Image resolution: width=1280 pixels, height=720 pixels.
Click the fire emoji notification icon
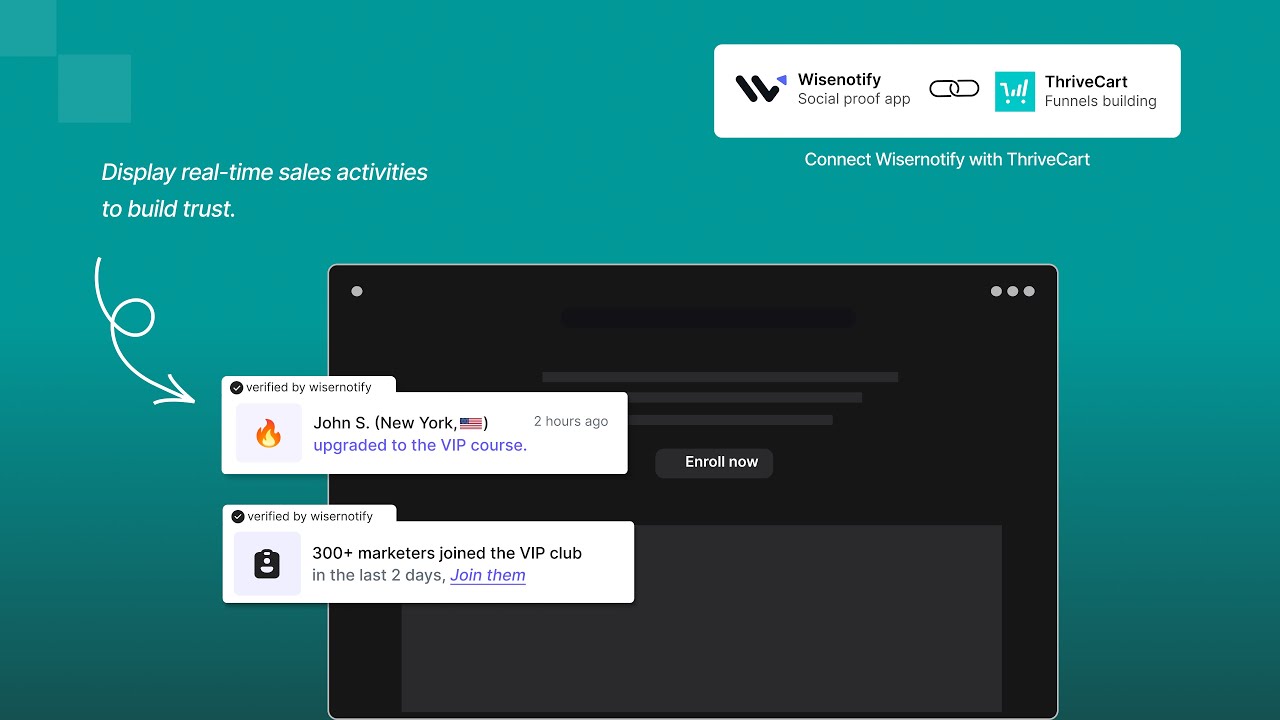[x=268, y=433]
